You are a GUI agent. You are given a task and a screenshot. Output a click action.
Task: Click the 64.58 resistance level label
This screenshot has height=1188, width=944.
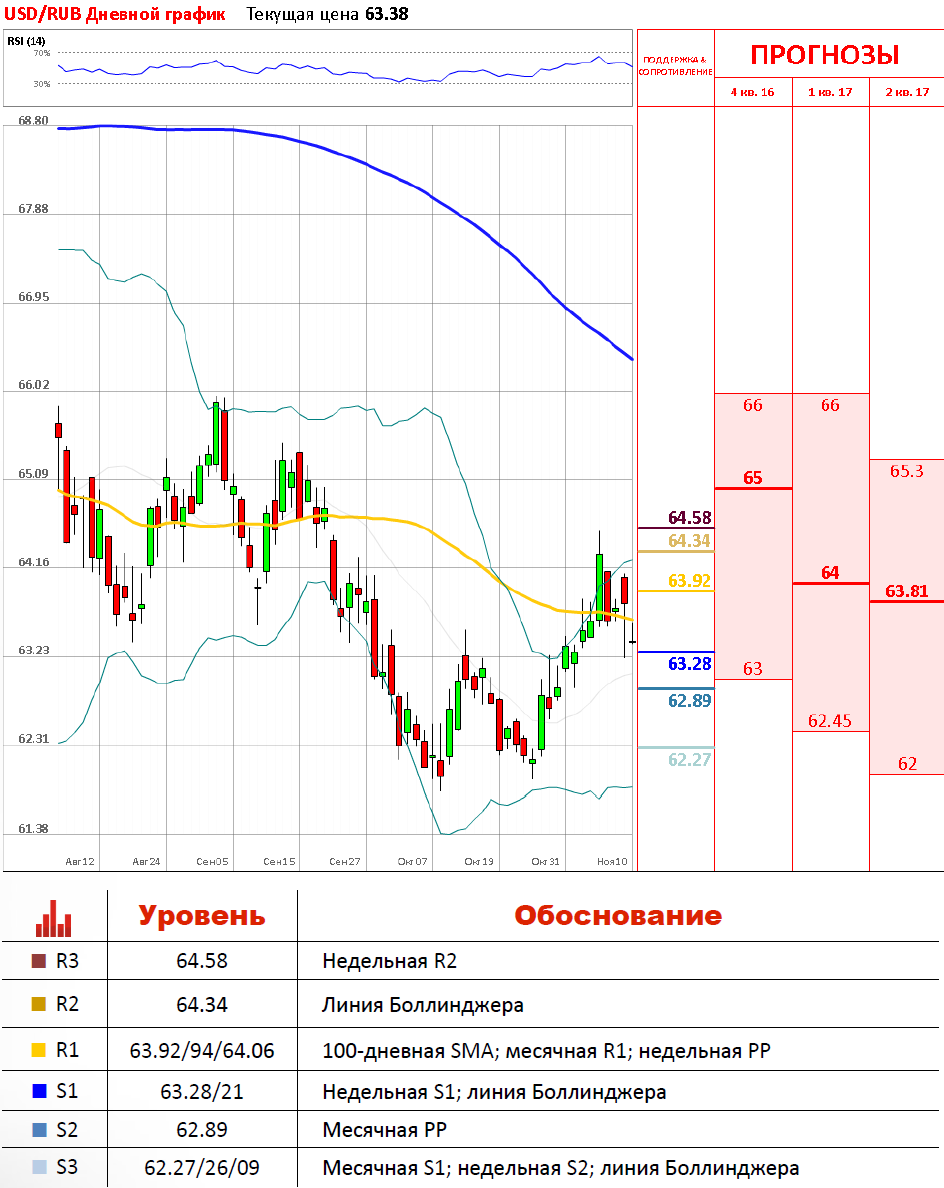[689, 518]
